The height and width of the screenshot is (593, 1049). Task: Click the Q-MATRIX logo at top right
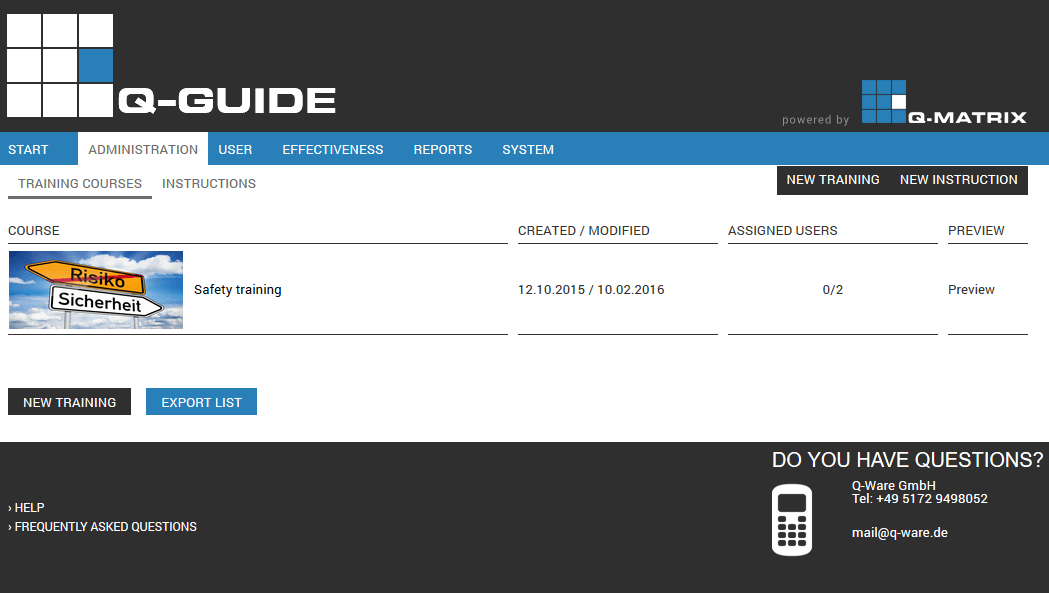(x=943, y=102)
